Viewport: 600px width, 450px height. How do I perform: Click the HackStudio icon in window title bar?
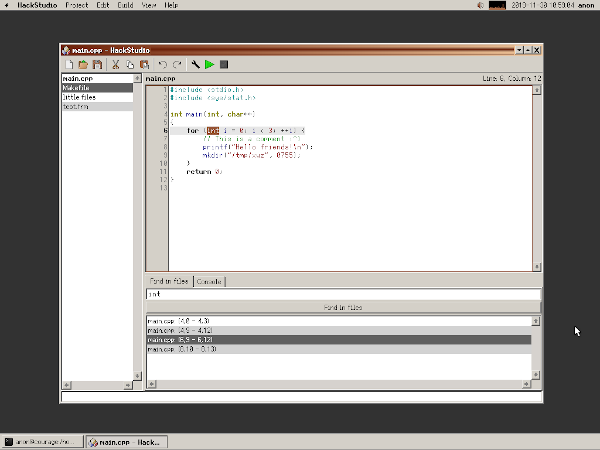pyautogui.click(x=66, y=50)
